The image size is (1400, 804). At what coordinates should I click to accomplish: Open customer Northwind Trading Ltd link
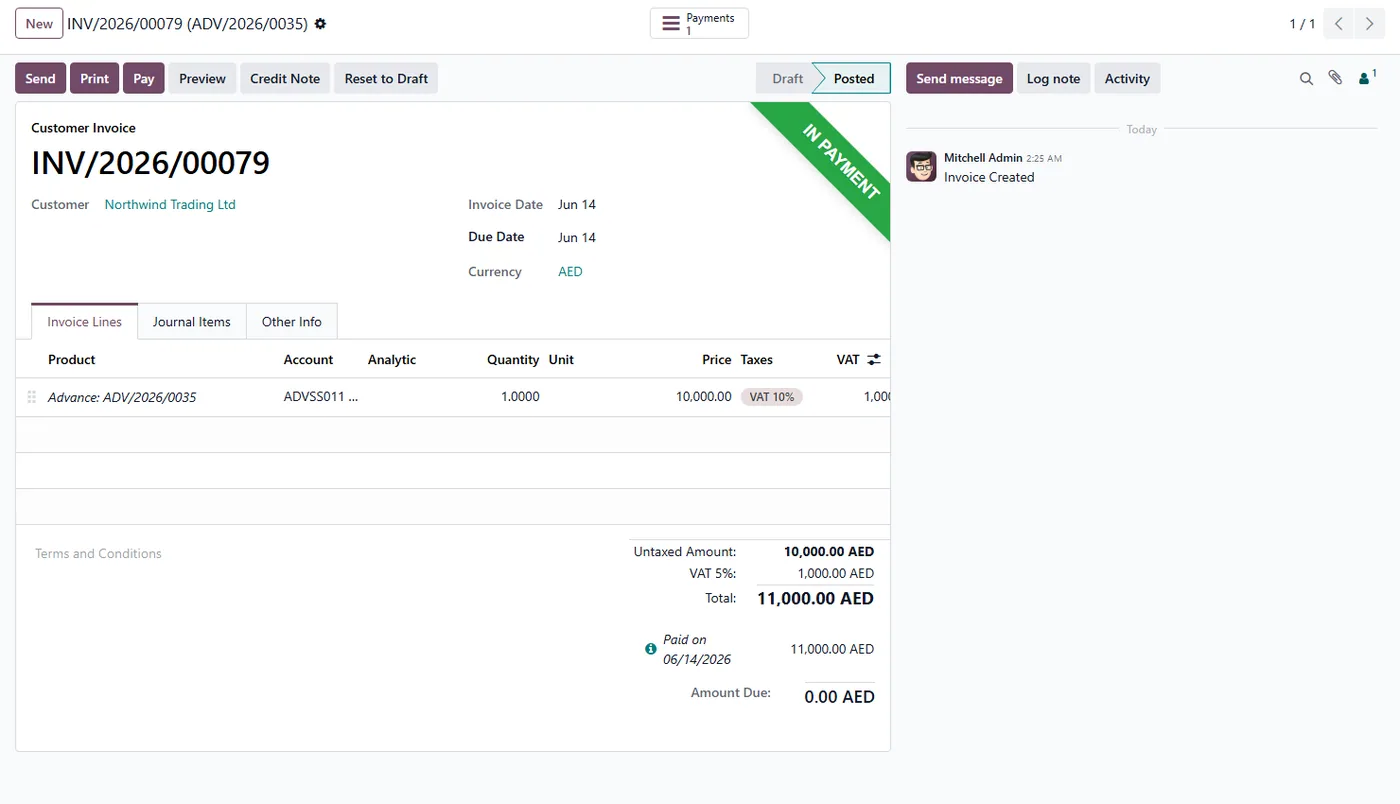pos(170,204)
